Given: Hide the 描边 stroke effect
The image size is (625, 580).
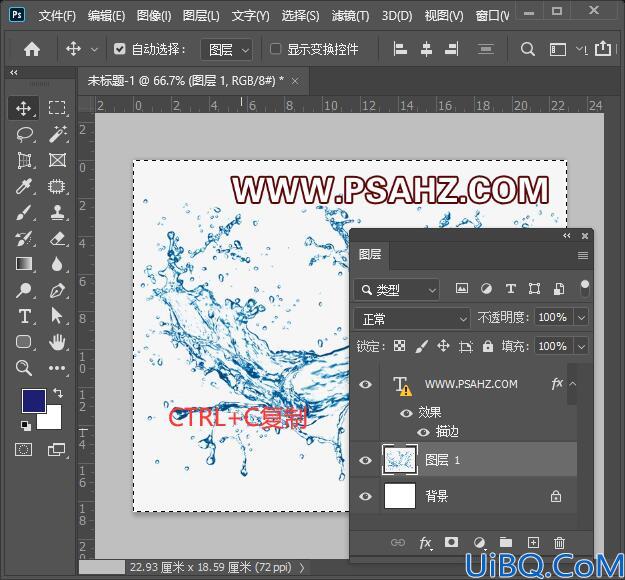Looking at the screenshot, I should [423, 432].
